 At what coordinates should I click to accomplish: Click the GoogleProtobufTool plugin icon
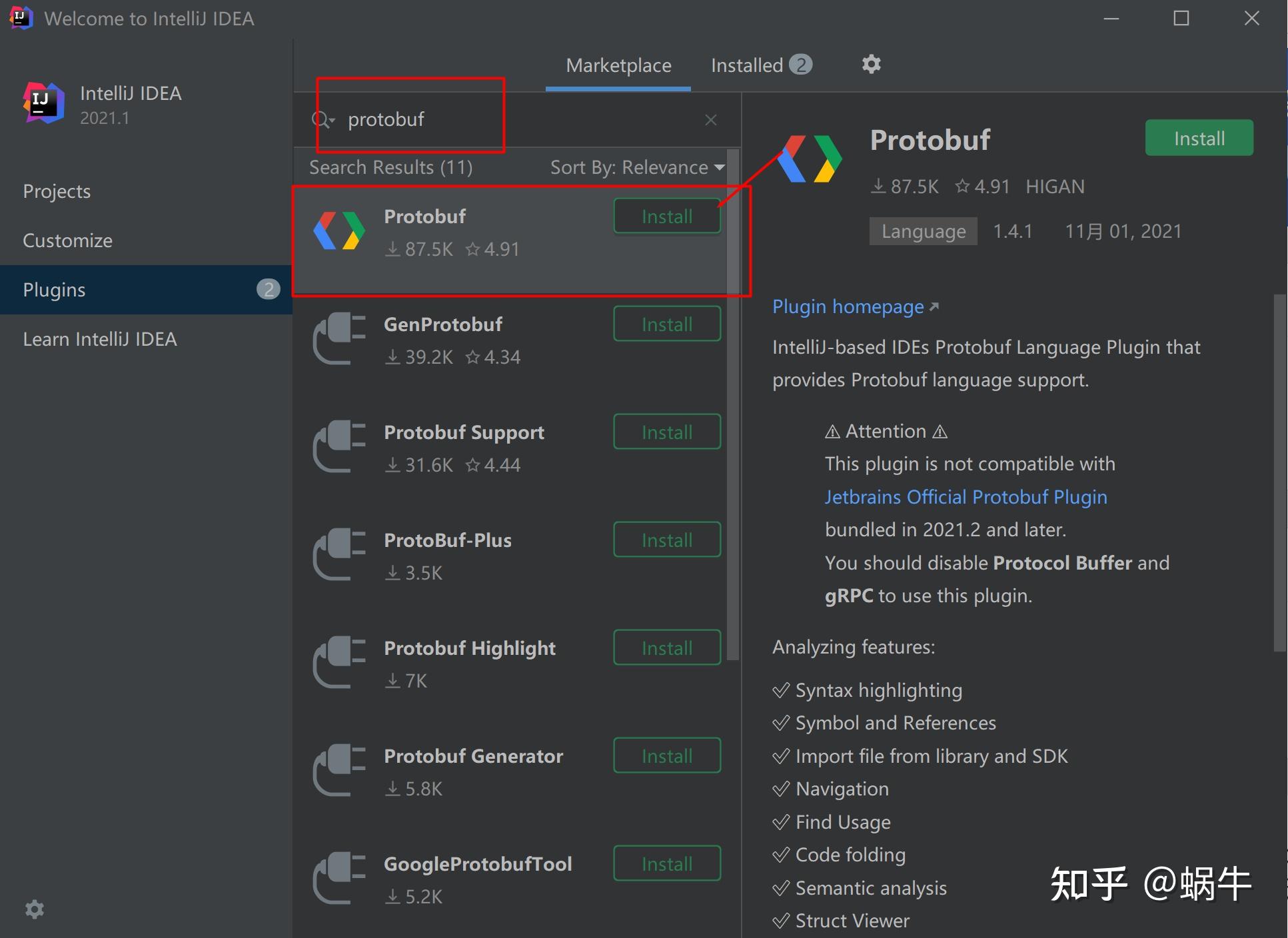coord(339,878)
